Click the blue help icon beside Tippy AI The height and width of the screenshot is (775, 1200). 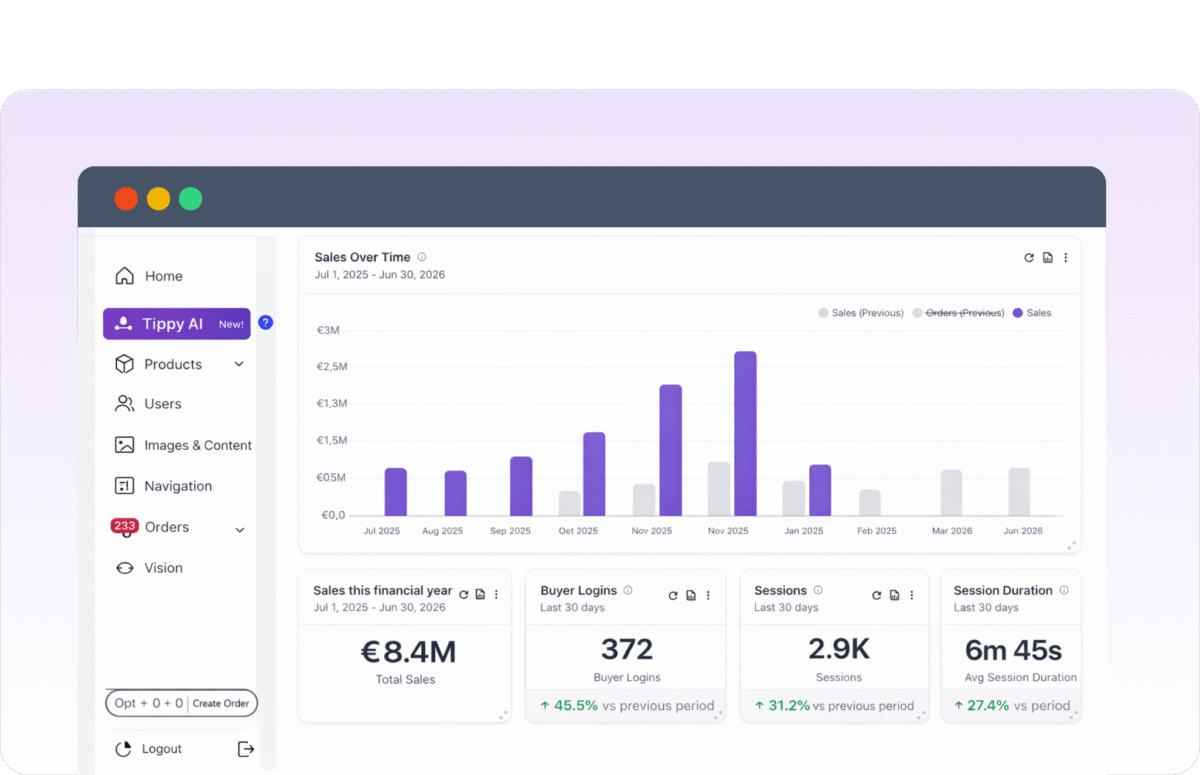265,323
